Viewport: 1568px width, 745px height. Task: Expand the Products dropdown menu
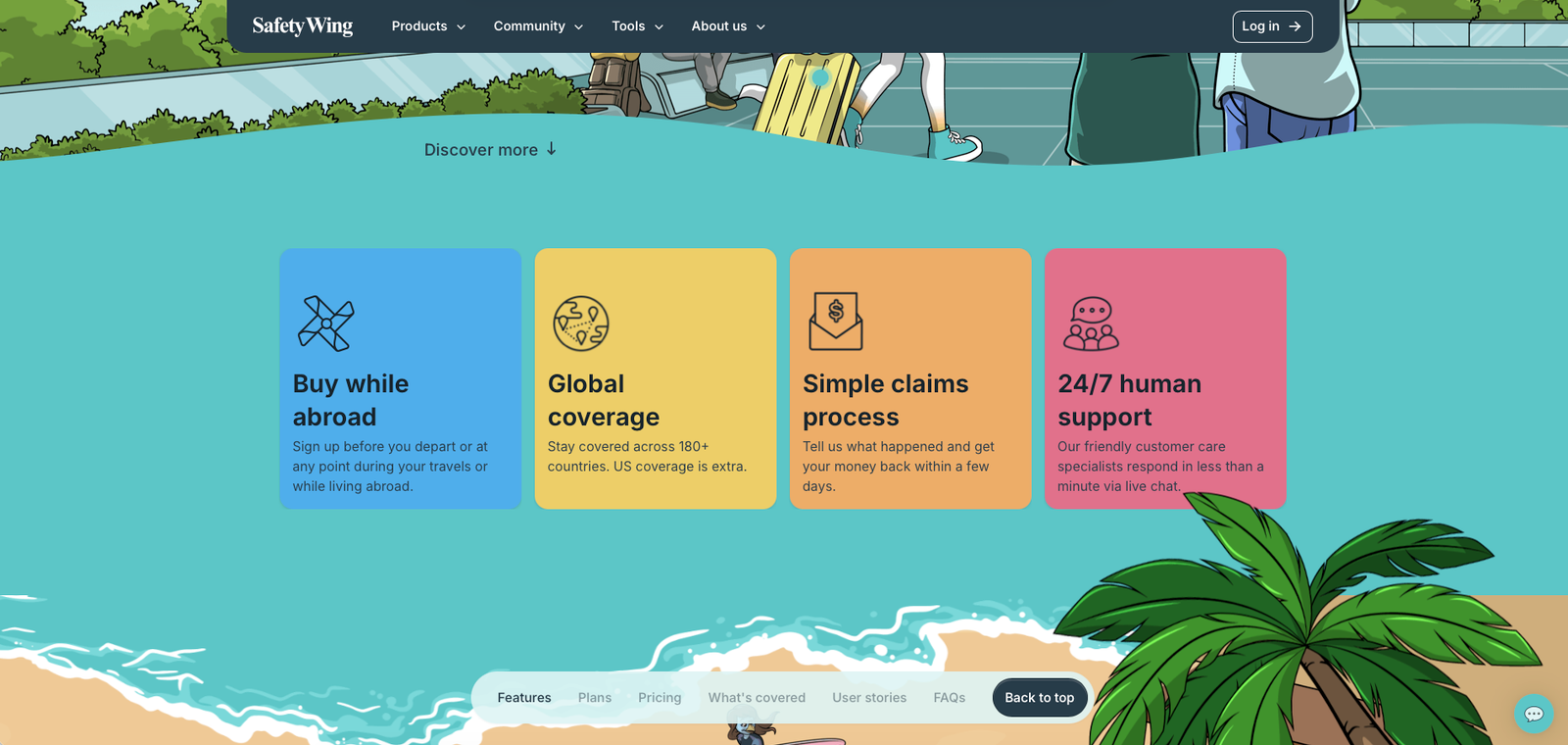428,26
